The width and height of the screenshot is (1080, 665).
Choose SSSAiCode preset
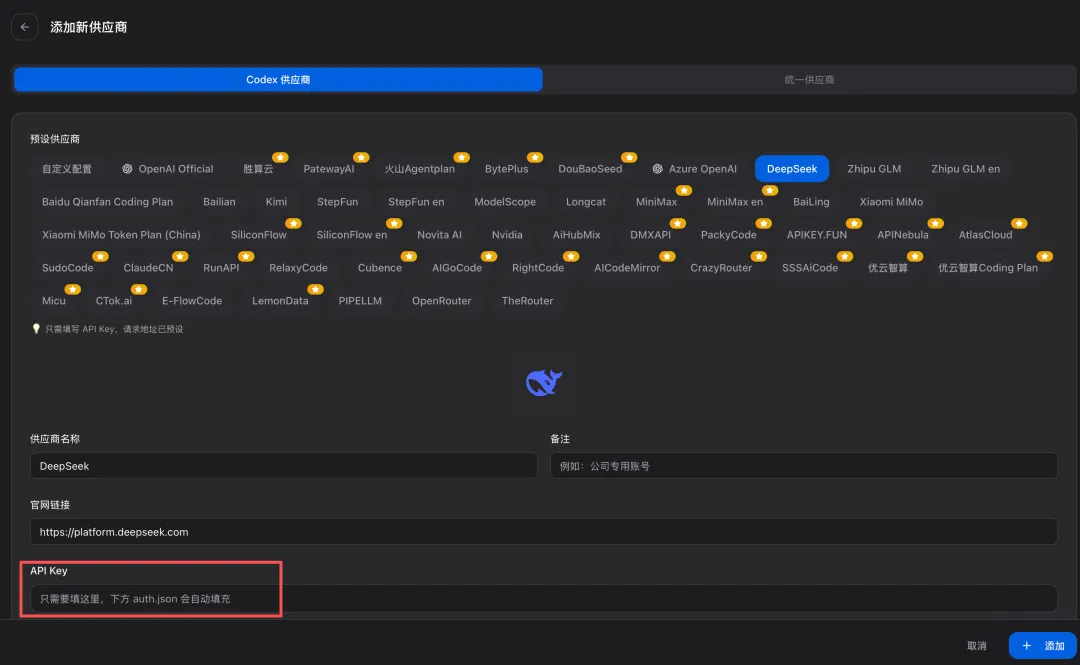coord(810,268)
